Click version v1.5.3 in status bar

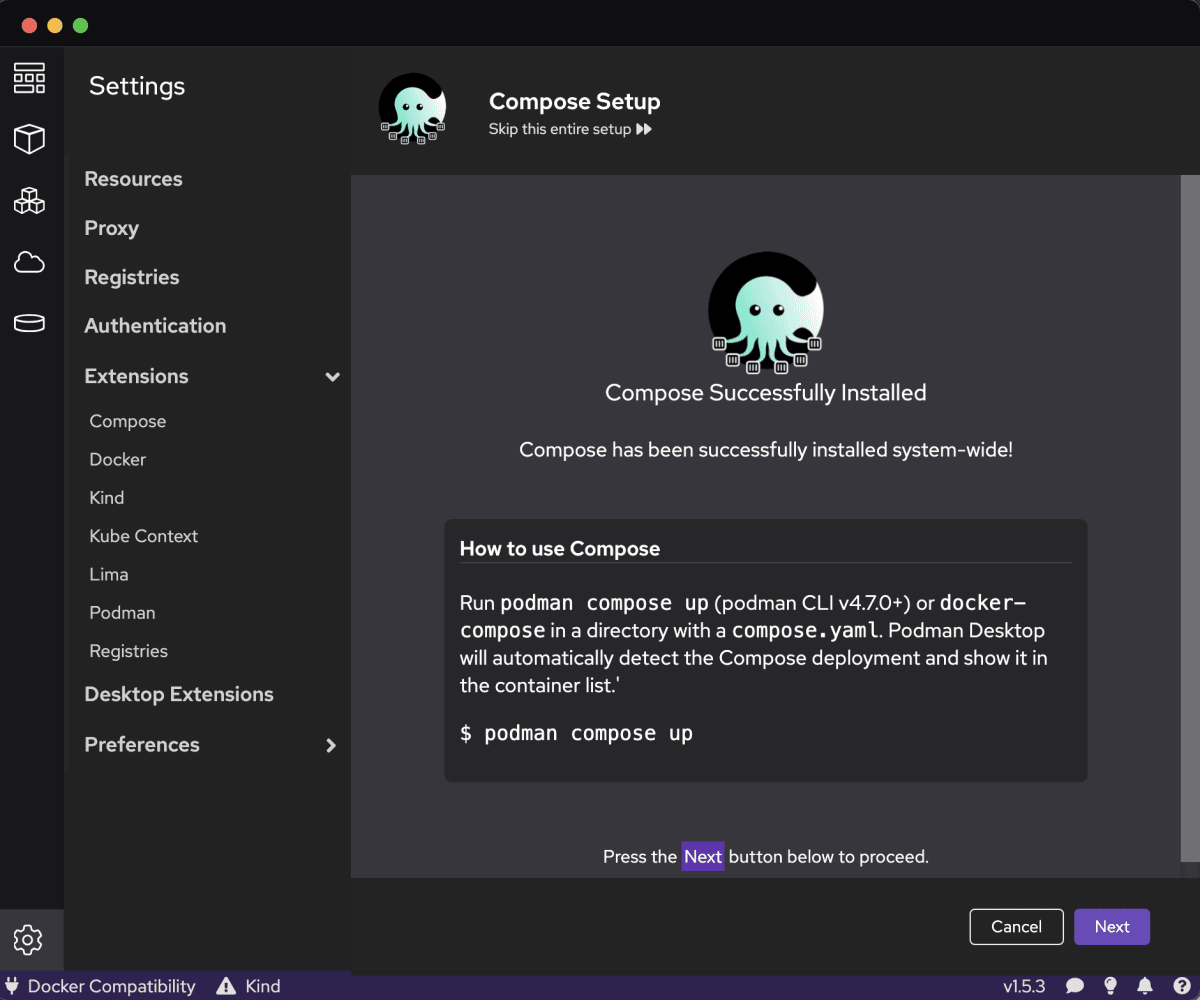pyautogui.click(x=1024, y=986)
